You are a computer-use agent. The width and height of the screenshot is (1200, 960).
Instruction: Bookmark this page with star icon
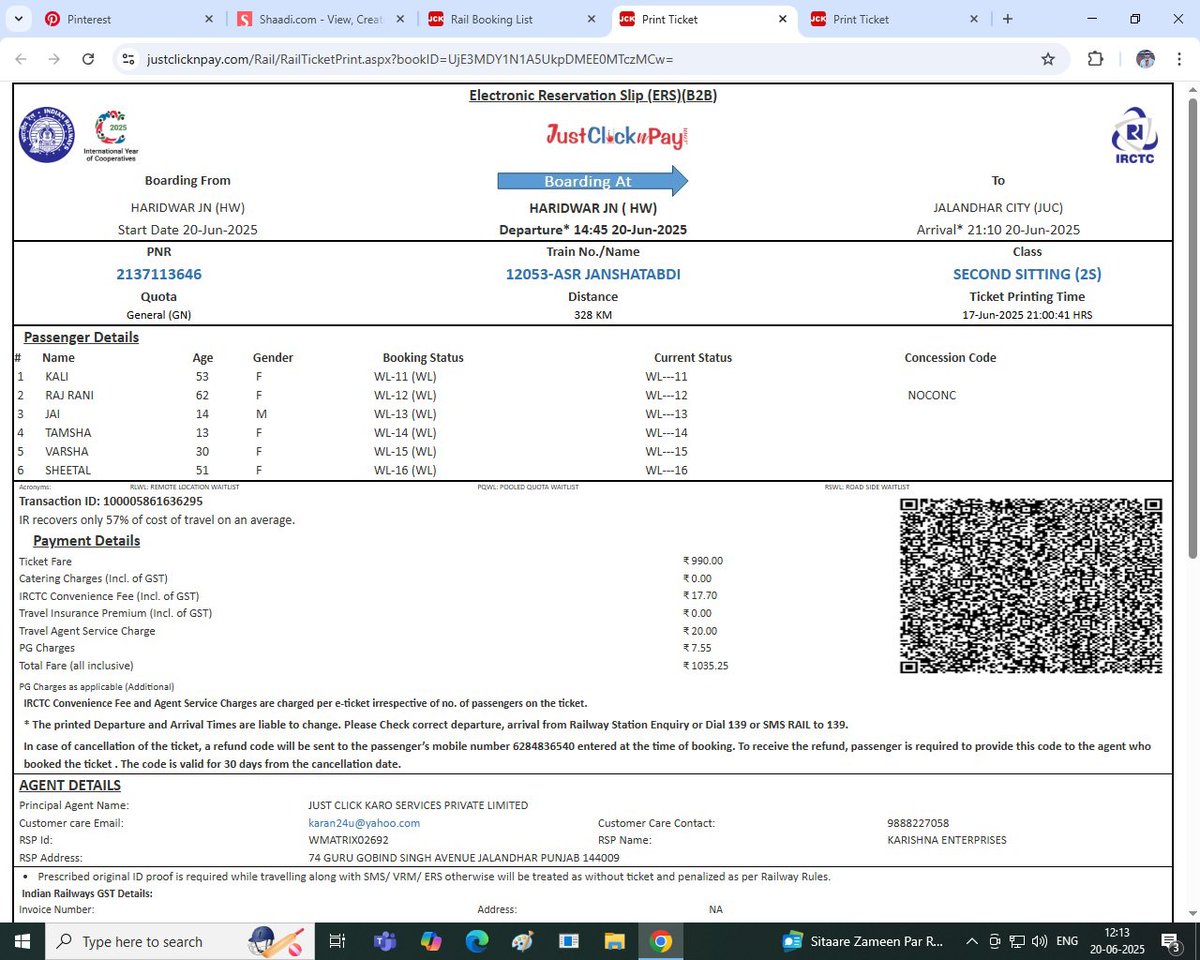[x=1048, y=59]
